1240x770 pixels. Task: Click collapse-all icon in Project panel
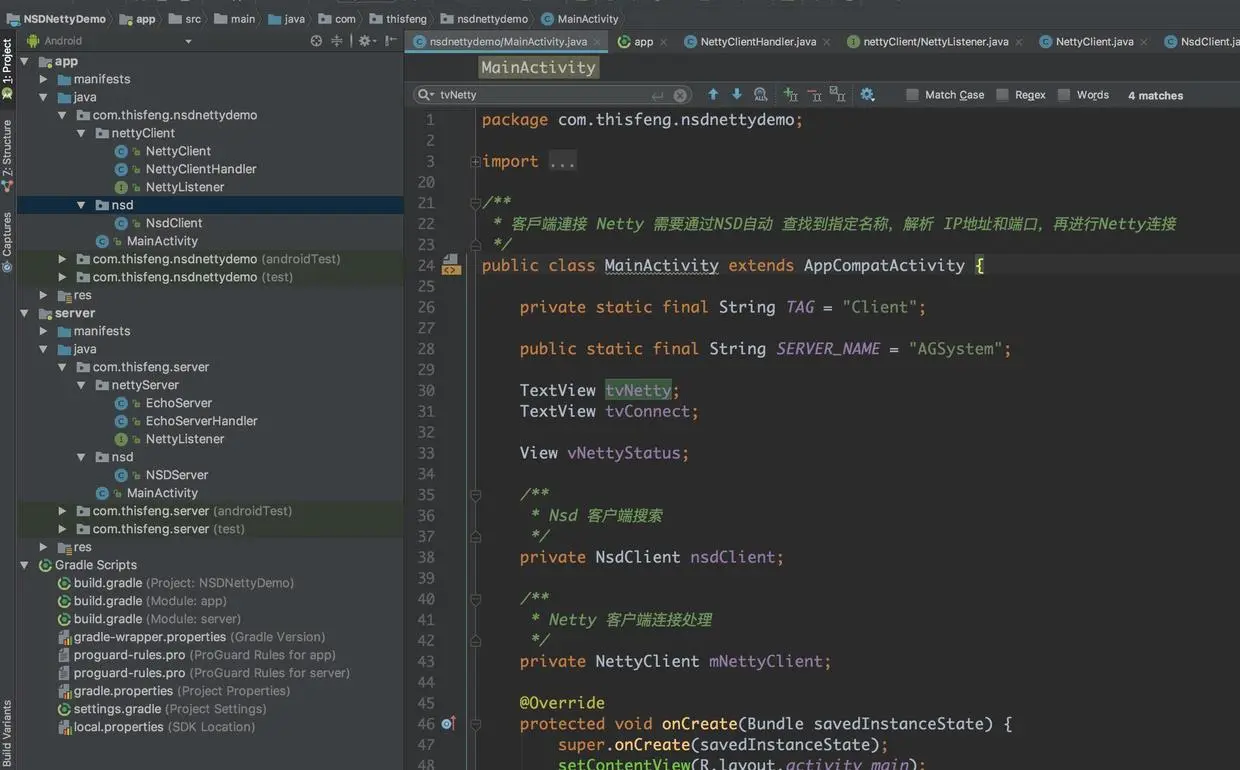pos(337,41)
